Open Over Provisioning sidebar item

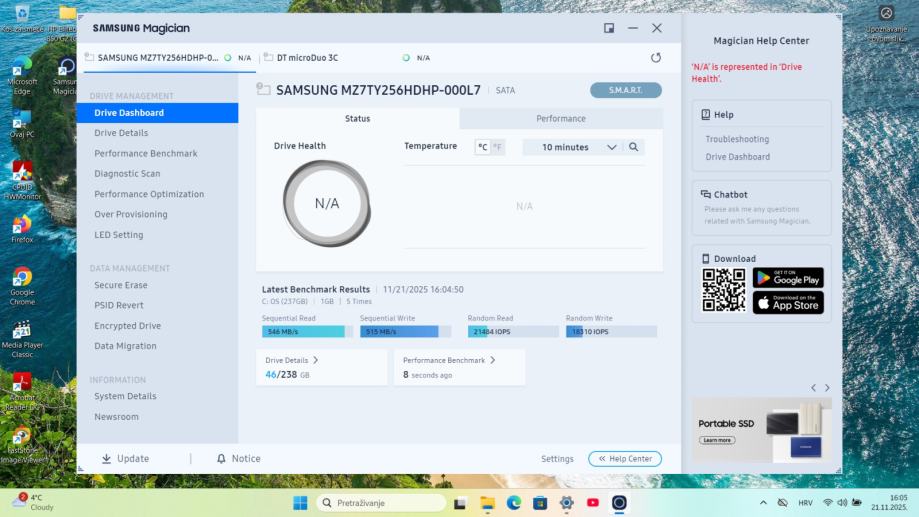click(131, 215)
